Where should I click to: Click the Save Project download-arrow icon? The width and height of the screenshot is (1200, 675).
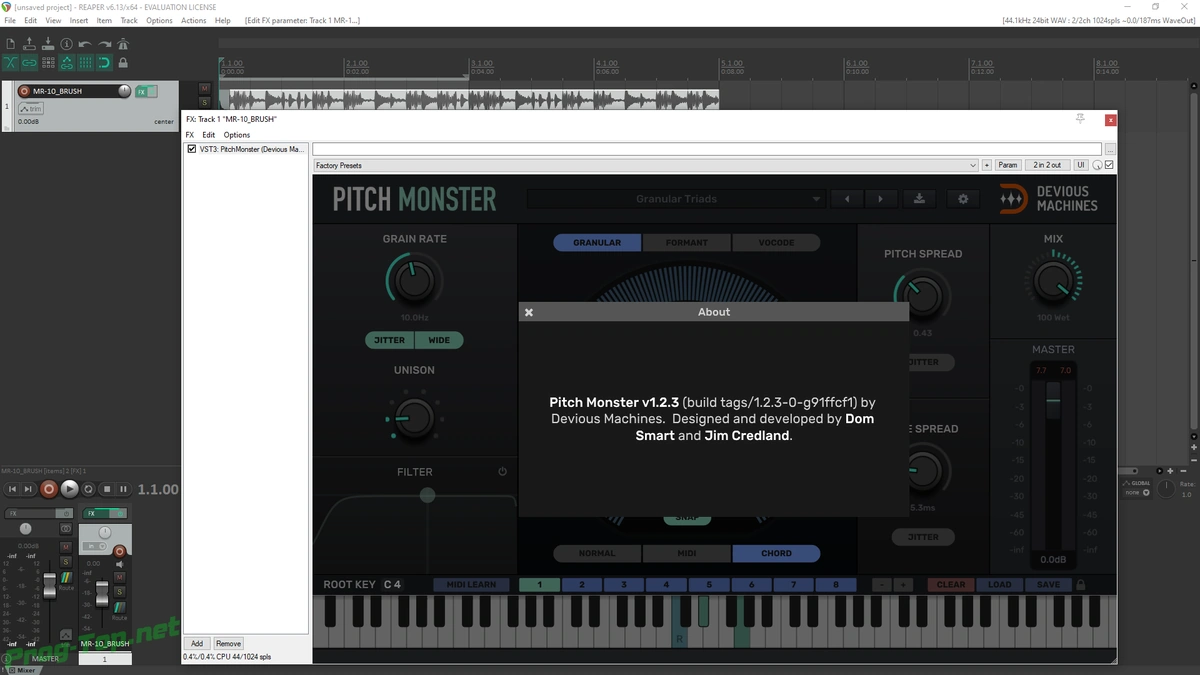[x=48, y=44]
